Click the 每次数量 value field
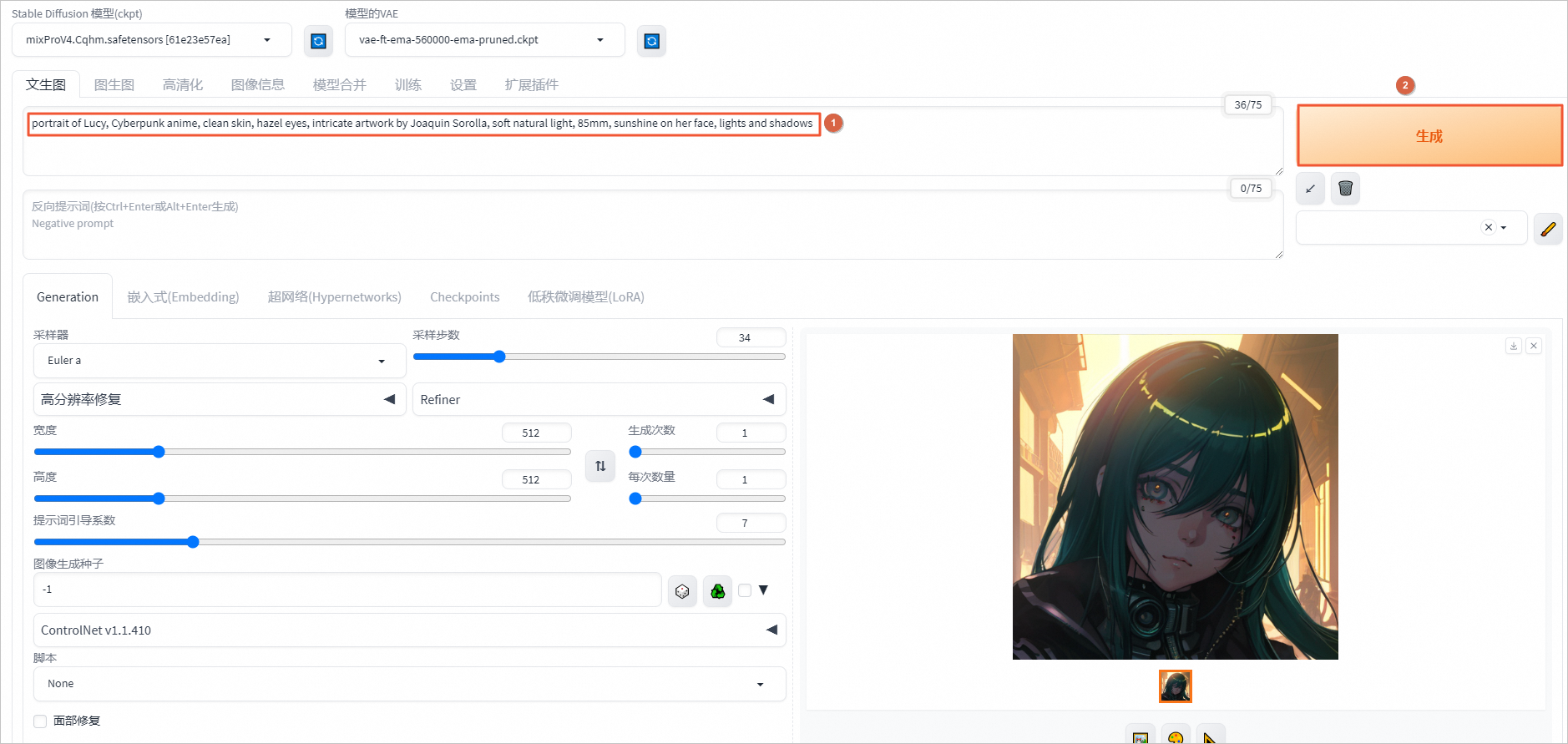Viewport: 1568px width, 744px height. (x=751, y=479)
